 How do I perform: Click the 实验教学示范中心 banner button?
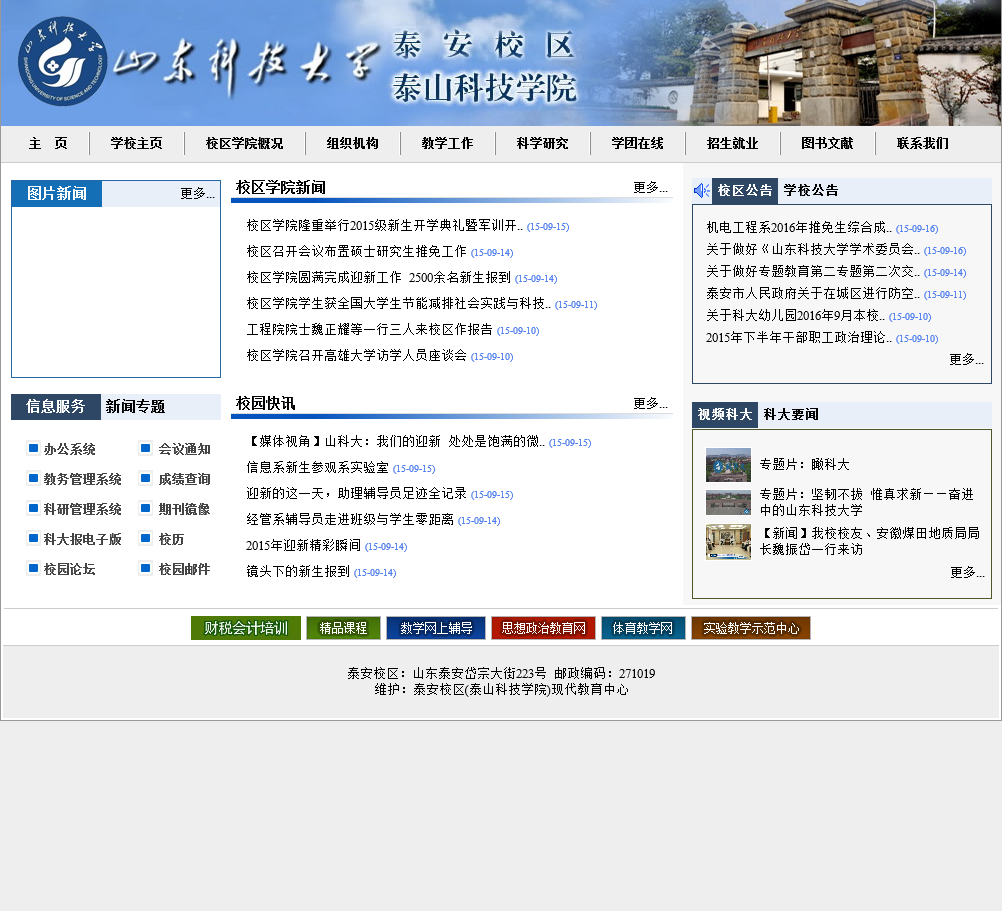pos(751,628)
